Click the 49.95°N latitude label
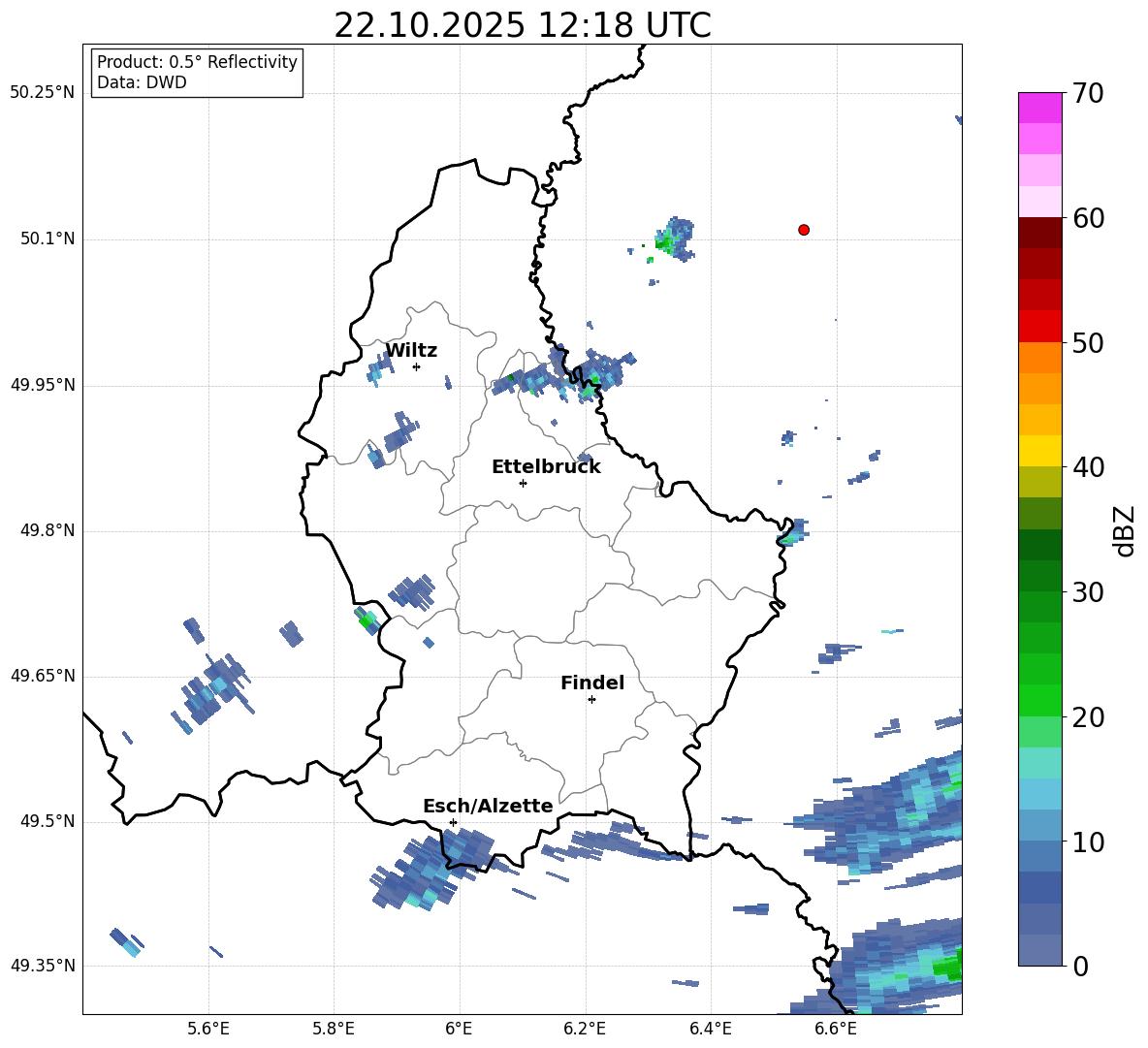1148x1048 pixels. pos(43,385)
